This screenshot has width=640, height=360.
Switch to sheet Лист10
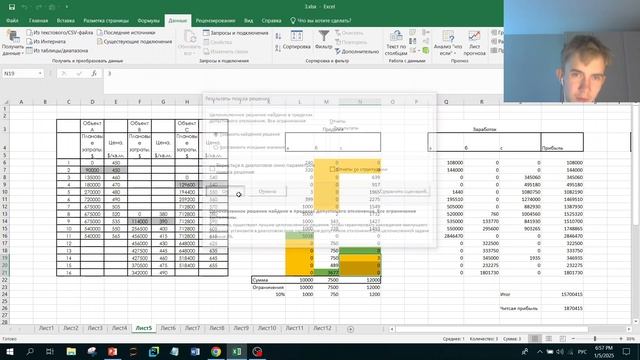click(x=267, y=328)
